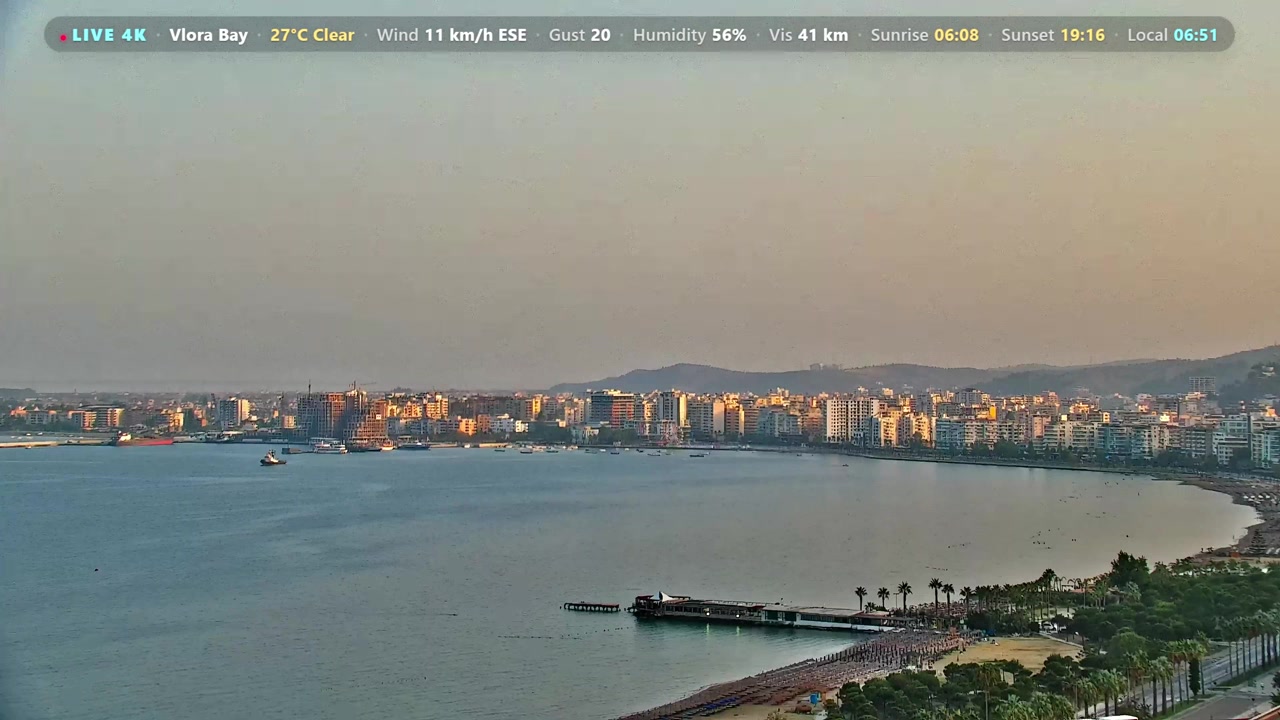
Task: Select the Vlora Bay location name
Action: pyautogui.click(x=208, y=35)
